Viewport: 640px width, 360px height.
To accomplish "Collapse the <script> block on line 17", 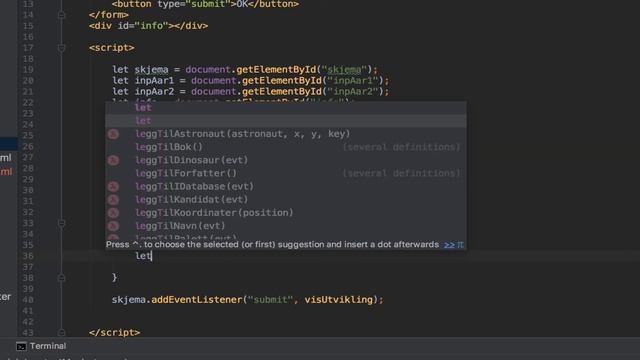I will click(62, 48).
